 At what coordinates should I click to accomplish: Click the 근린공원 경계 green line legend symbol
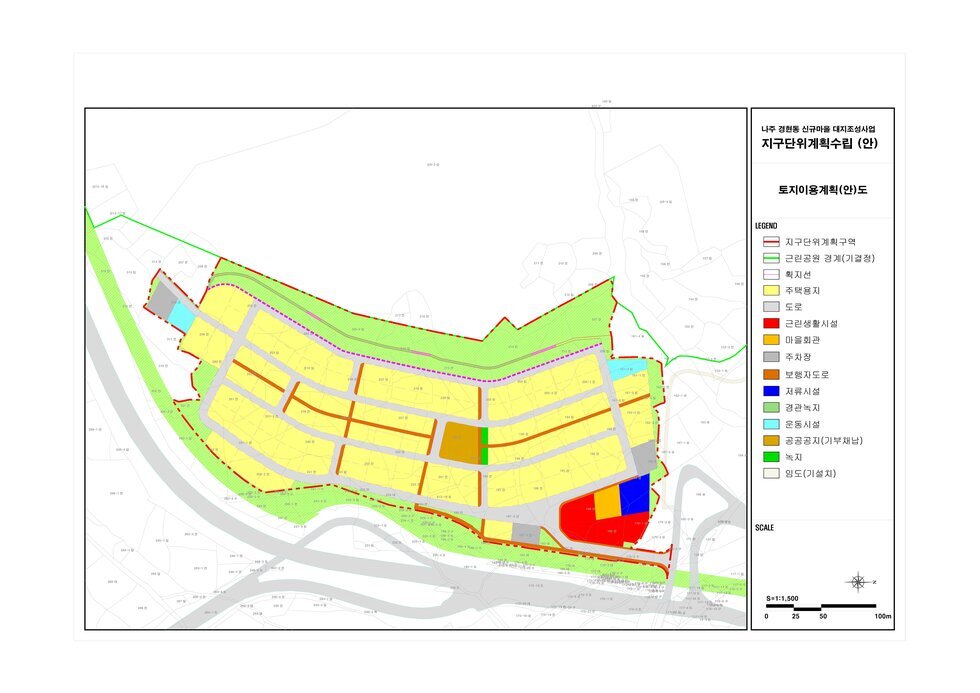(769, 258)
